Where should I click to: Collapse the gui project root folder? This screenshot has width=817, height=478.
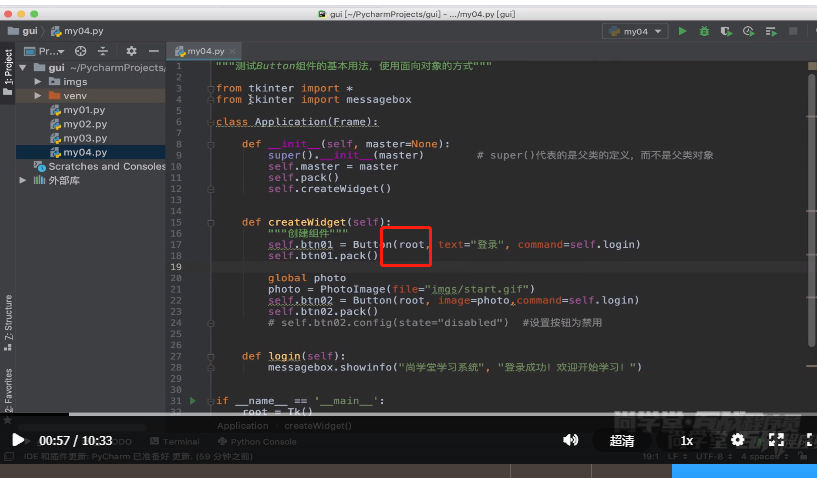(22, 68)
